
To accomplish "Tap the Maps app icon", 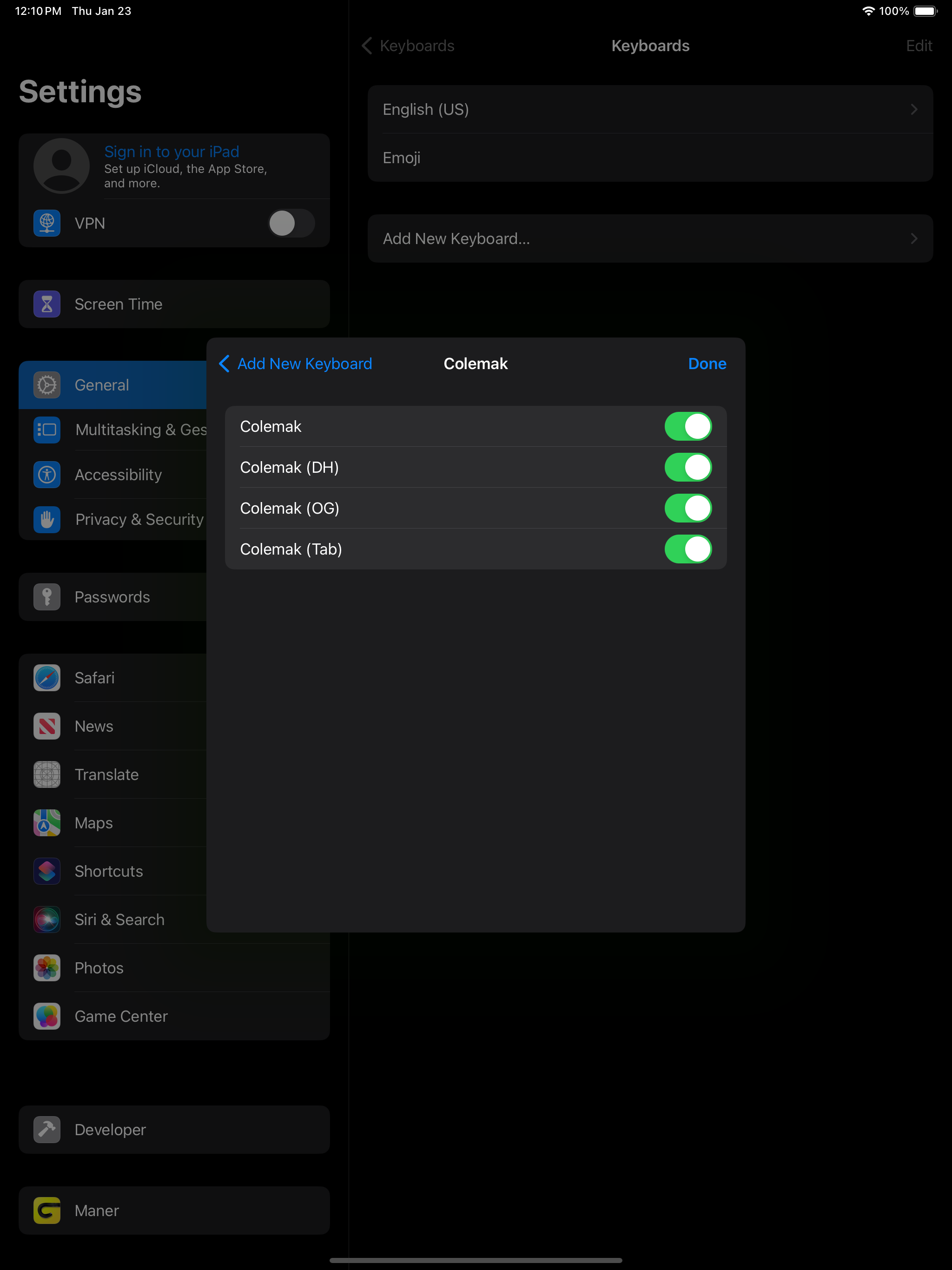I will [x=47, y=823].
